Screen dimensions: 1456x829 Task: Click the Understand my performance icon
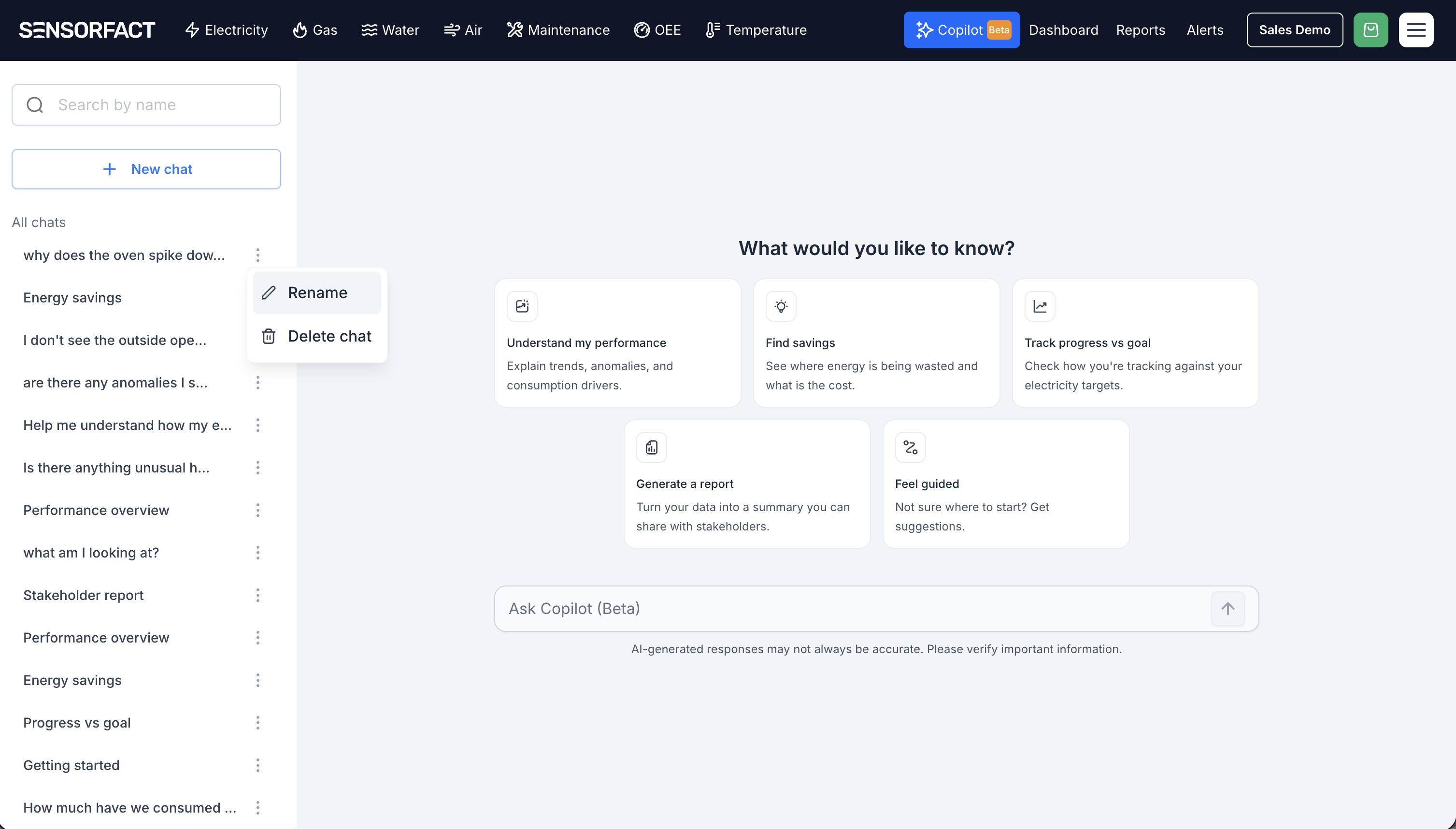522,306
